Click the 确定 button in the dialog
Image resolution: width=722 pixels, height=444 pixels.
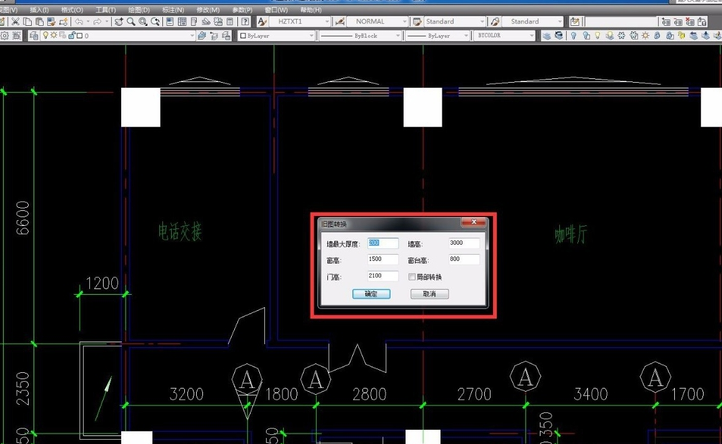(x=371, y=294)
